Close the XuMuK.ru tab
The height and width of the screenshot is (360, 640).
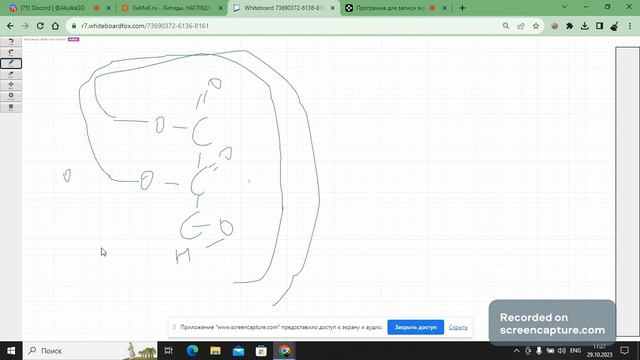pyautogui.click(x=220, y=8)
